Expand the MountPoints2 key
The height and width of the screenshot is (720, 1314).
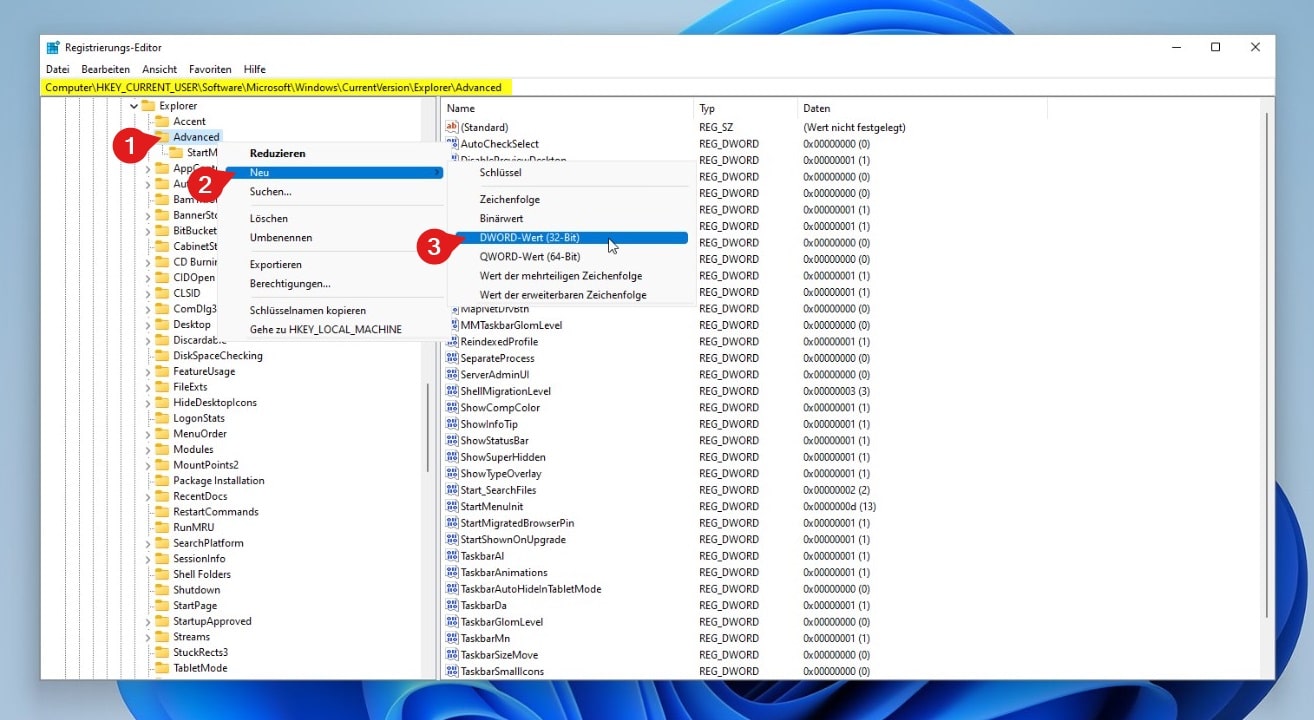[x=148, y=465]
